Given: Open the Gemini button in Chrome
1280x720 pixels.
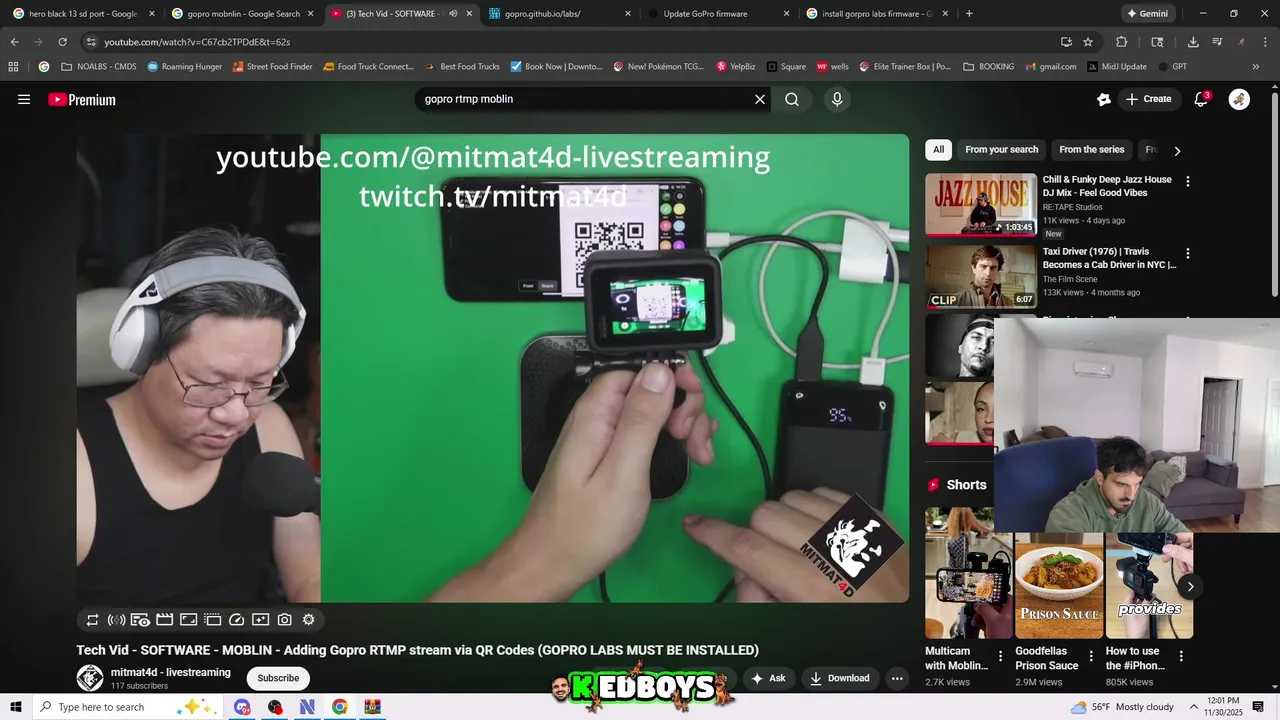Looking at the screenshot, I should click(1147, 14).
